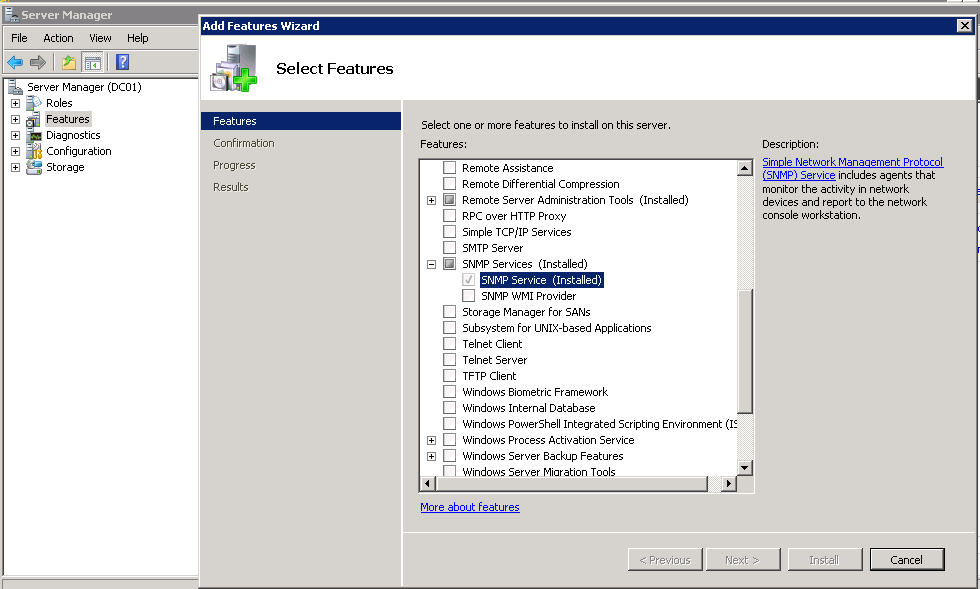Click the Forward arrow toolbar icon
Image resolution: width=980 pixels, height=589 pixels.
(x=38, y=63)
